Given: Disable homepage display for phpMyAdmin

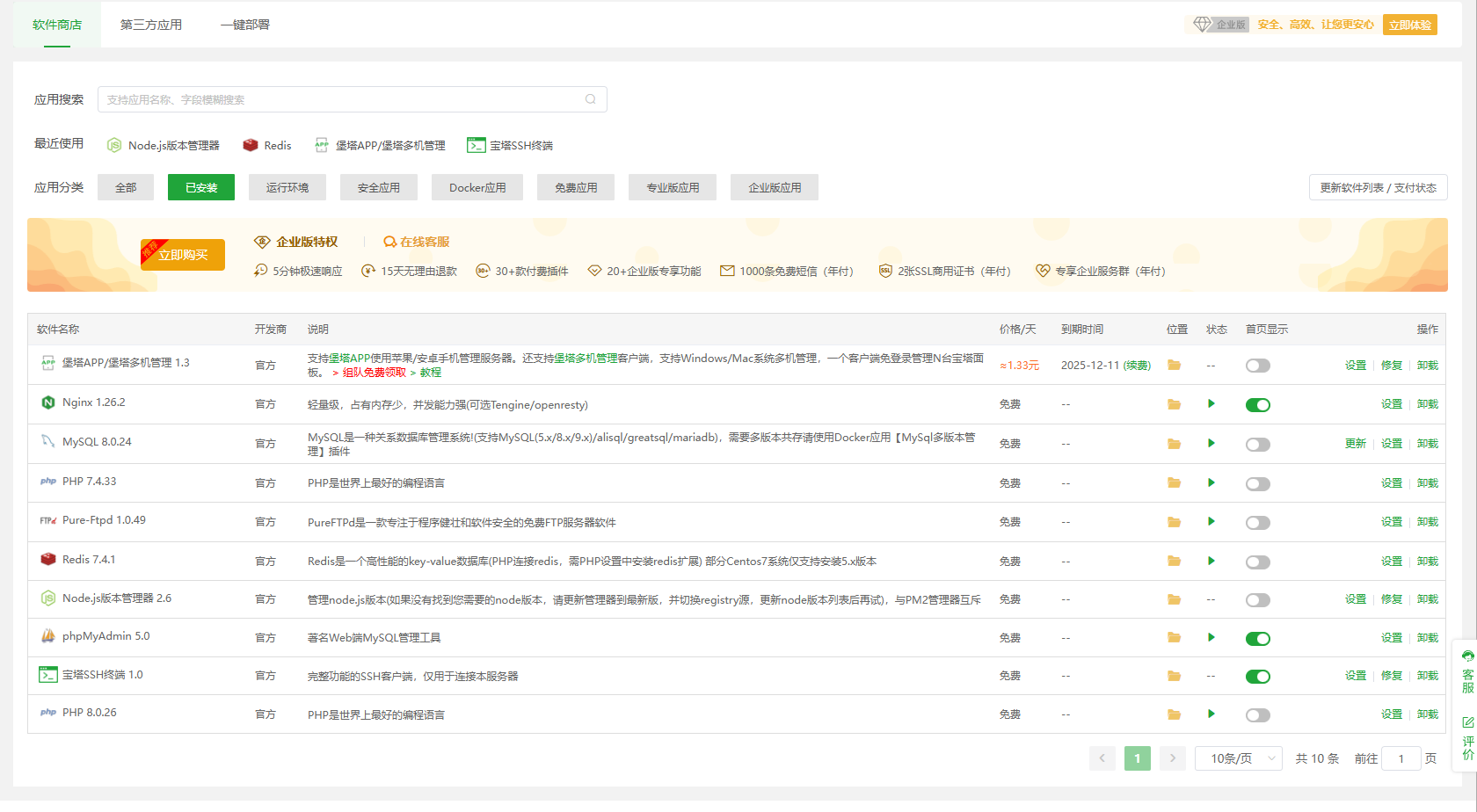Looking at the screenshot, I should click(x=1258, y=639).
